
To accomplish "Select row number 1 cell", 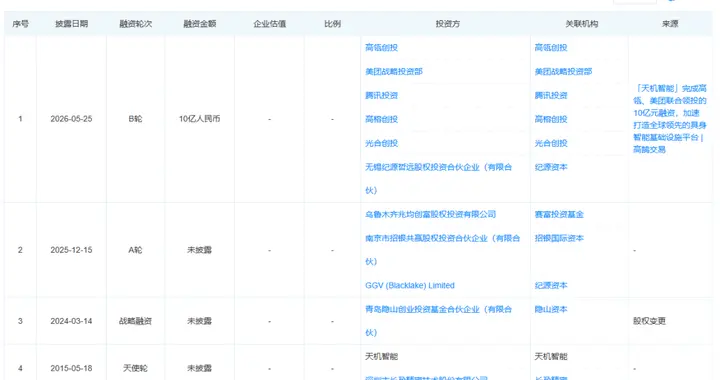I will [x=20, y=119].
